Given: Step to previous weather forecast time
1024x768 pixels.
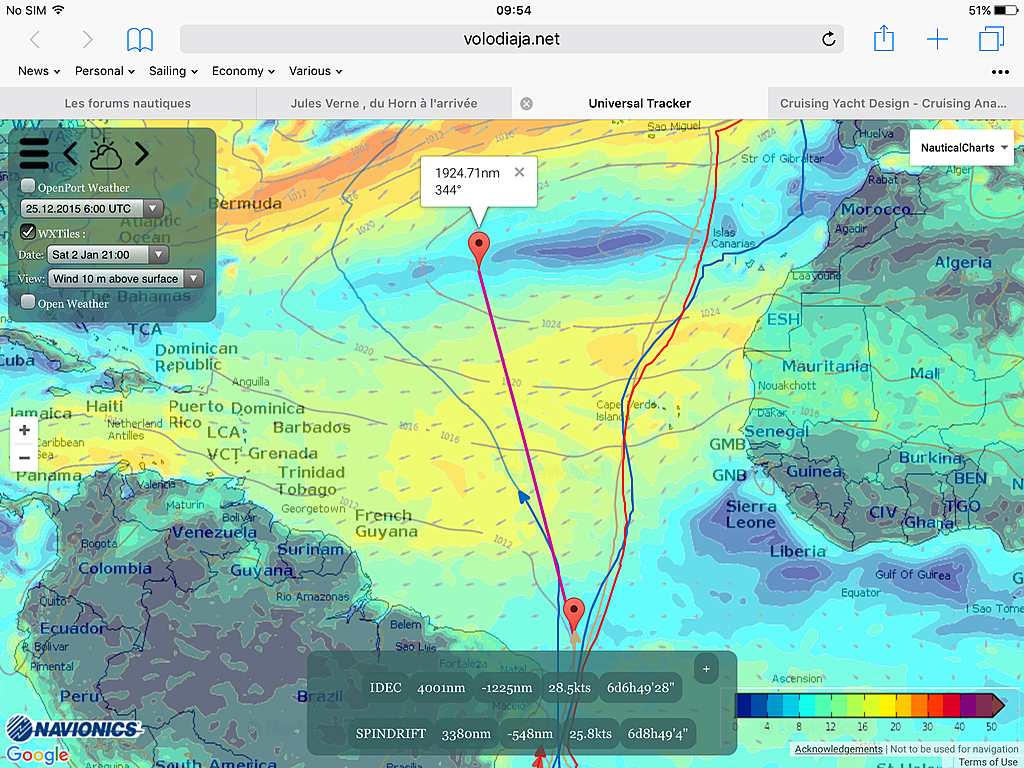Looking at the screenshot, I should click(71, 154).
